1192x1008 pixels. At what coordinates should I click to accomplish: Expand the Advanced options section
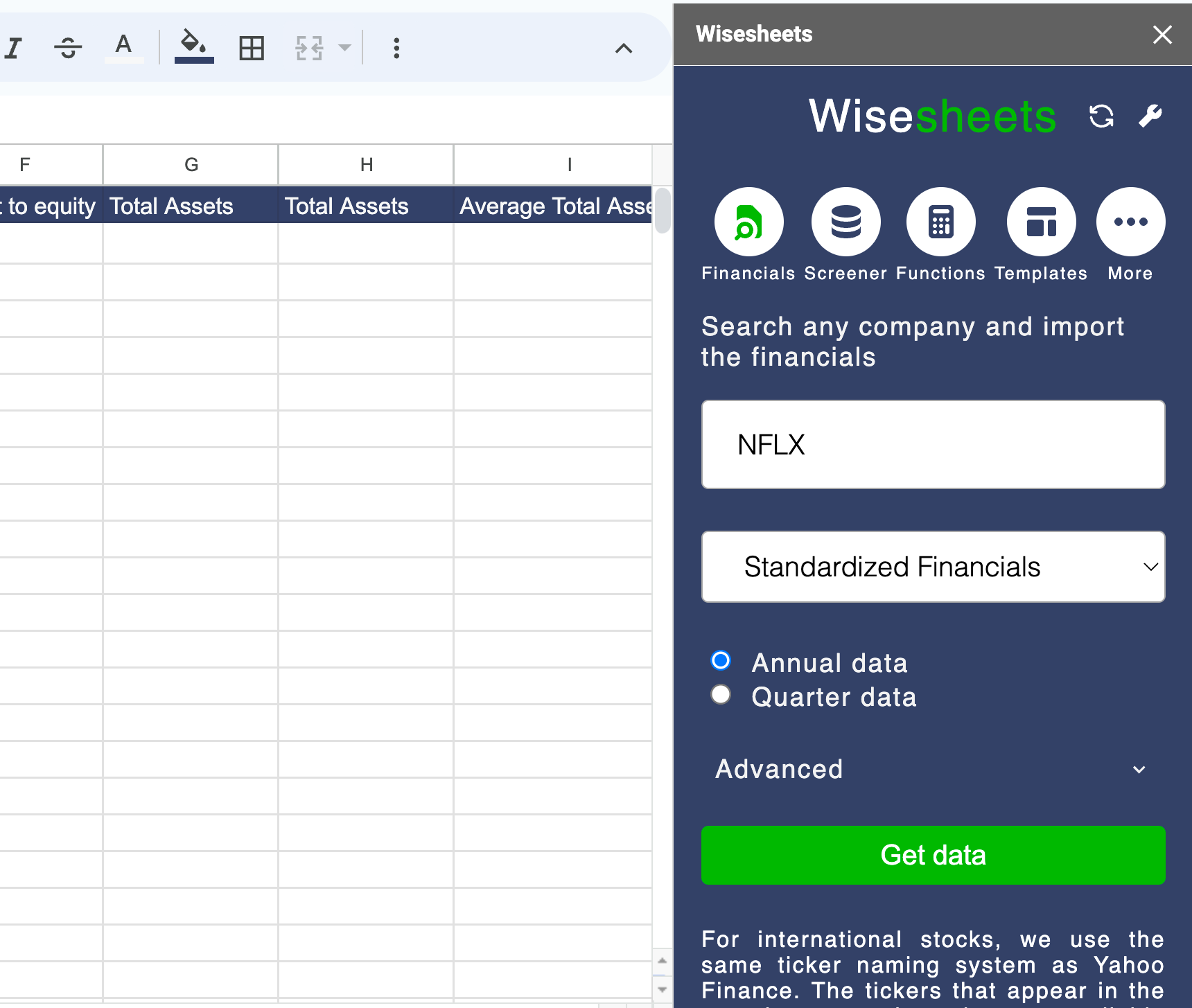[x=933, y=770]
